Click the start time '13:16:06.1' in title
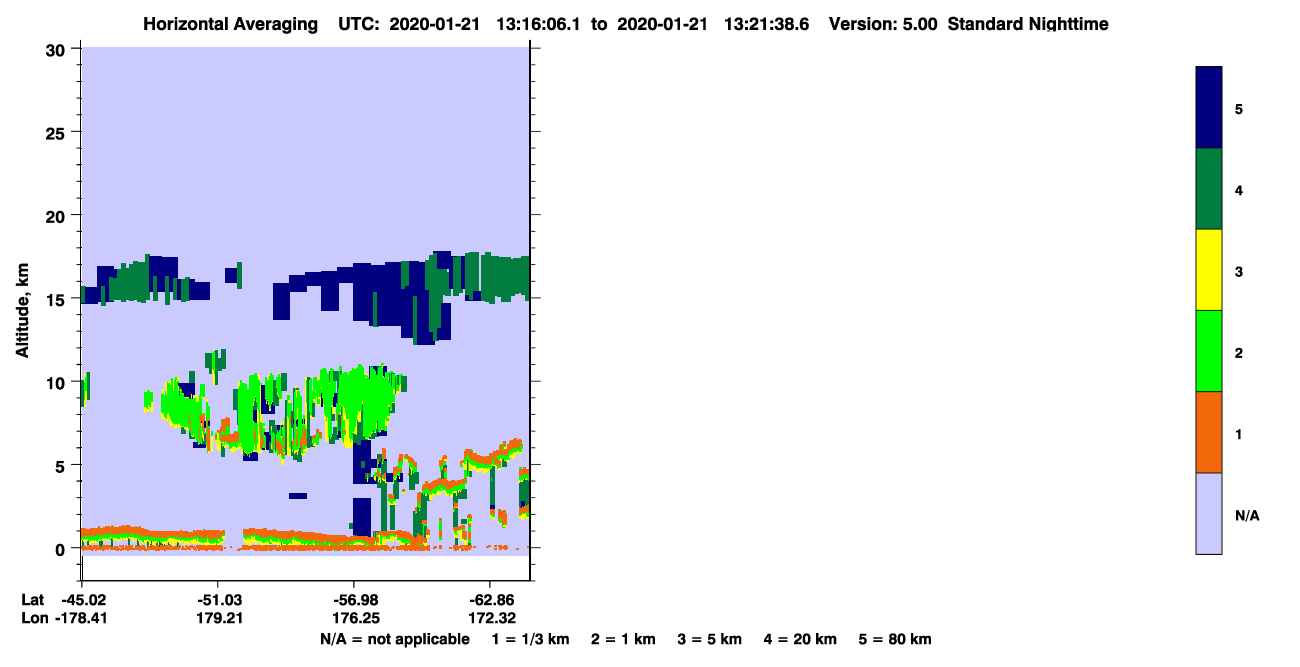1300x667 pixels. tap(539, 24)
